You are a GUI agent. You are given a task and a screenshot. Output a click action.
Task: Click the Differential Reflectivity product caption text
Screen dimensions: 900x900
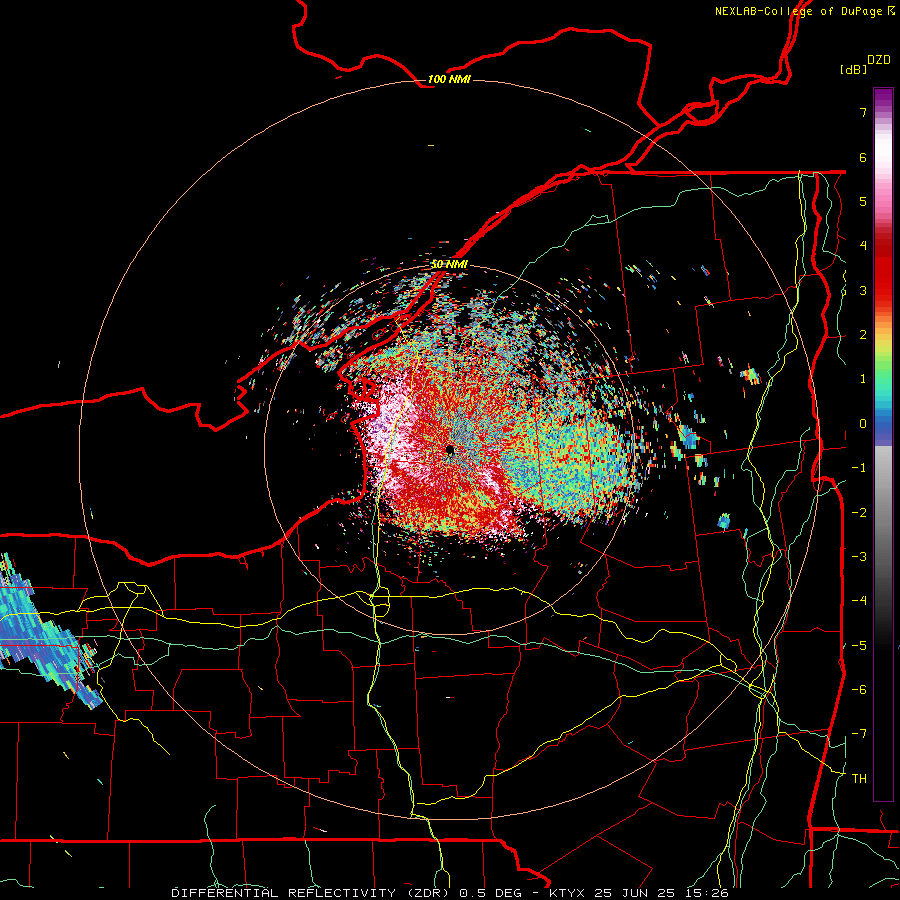point(449,893)
